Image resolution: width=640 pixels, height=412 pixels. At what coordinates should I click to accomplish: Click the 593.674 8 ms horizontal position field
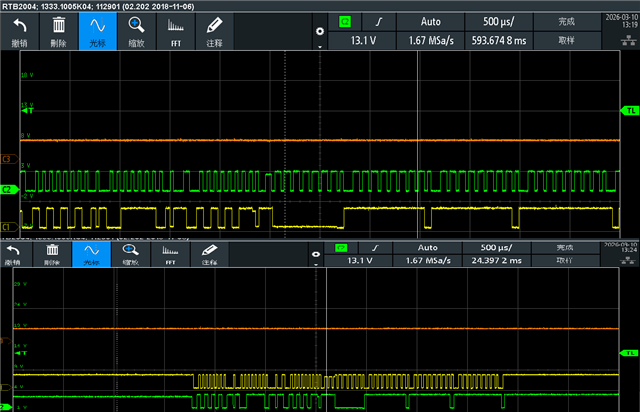tap(498, 41)
